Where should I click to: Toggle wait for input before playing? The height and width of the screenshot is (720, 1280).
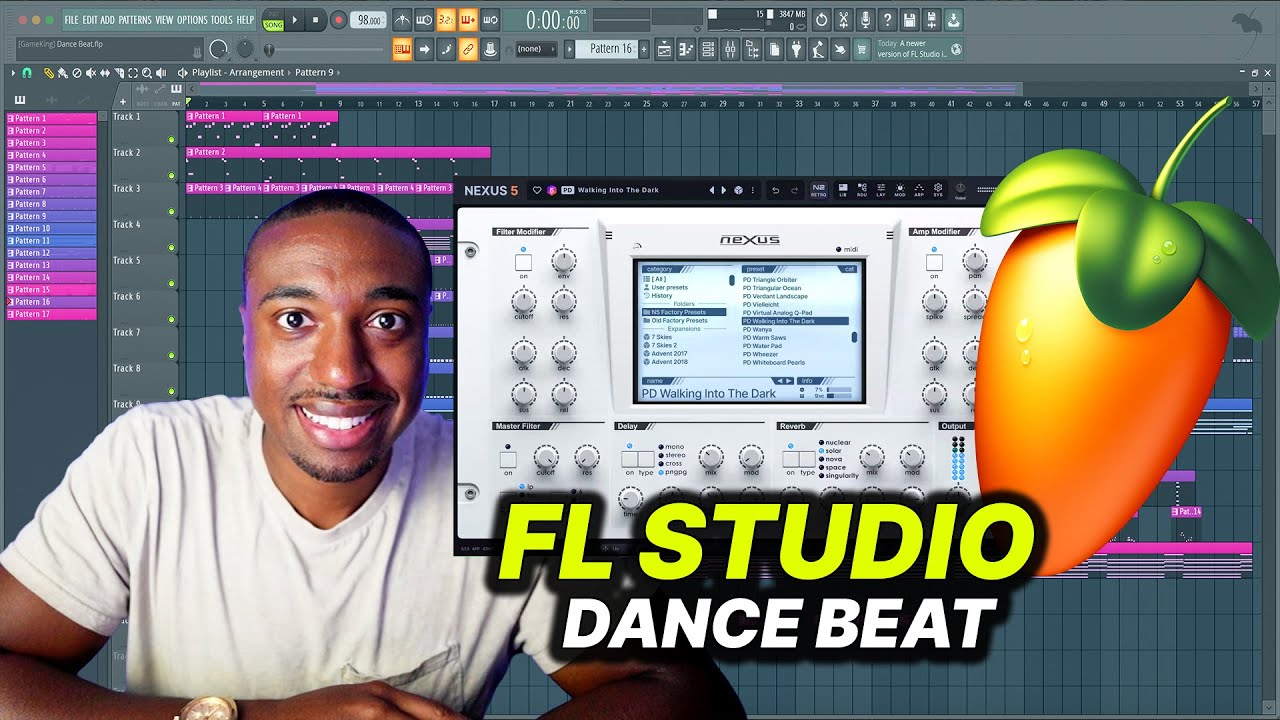click(424, 20)
